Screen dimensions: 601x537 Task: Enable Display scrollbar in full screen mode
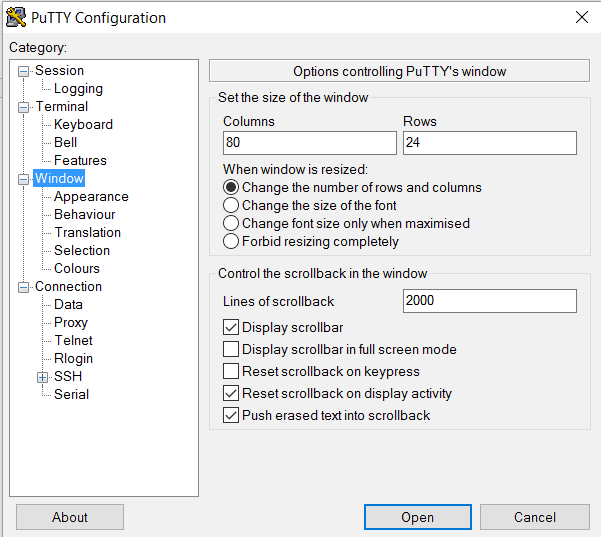(231, 350)
